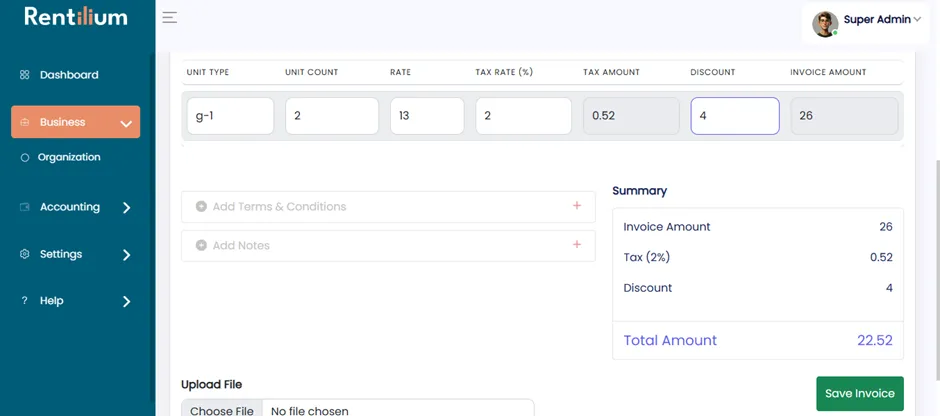
Task: Click the Rentilium logo
Action: tap(76, 17)
